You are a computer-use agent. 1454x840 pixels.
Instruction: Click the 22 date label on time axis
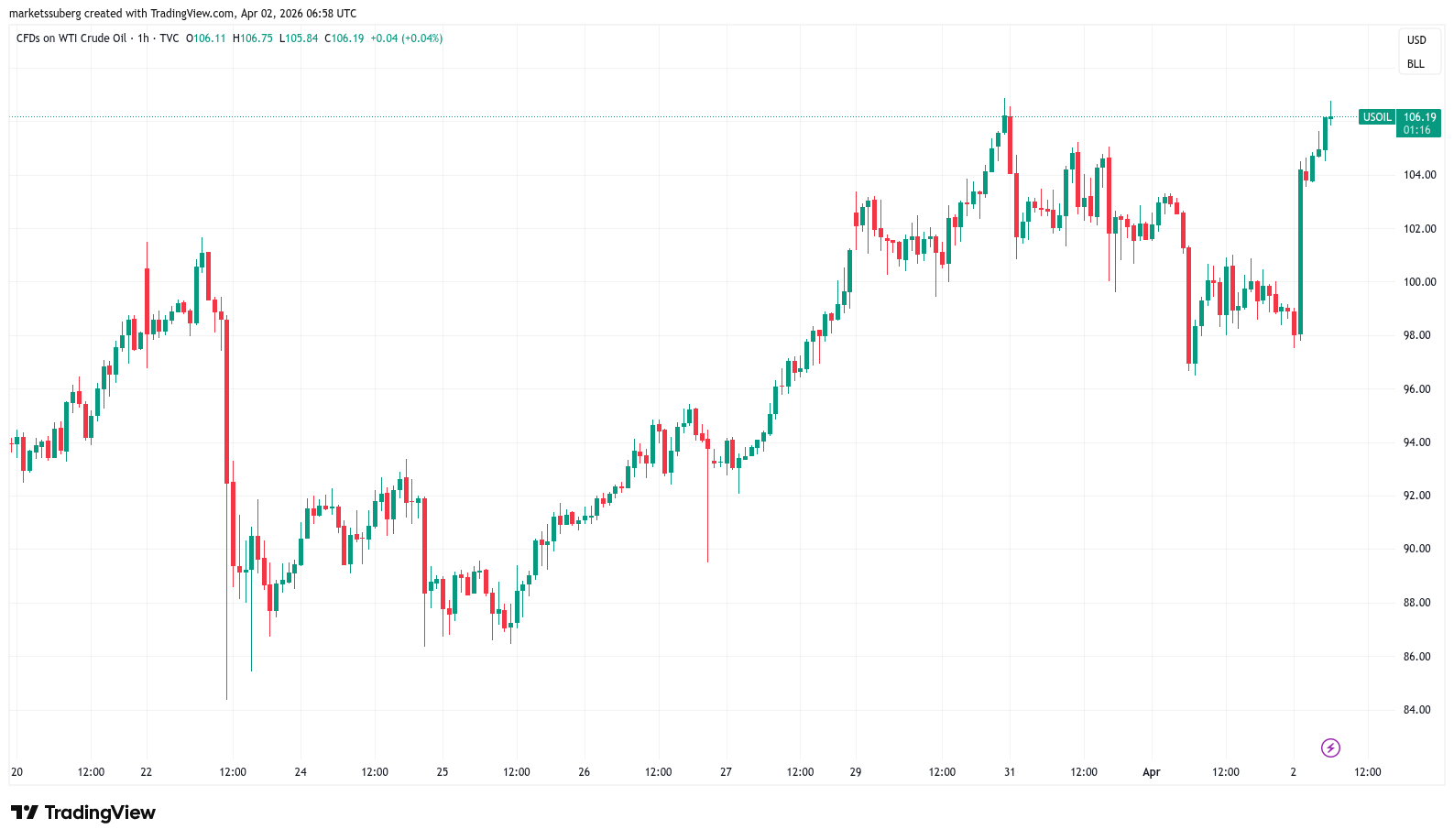point(146,772)
